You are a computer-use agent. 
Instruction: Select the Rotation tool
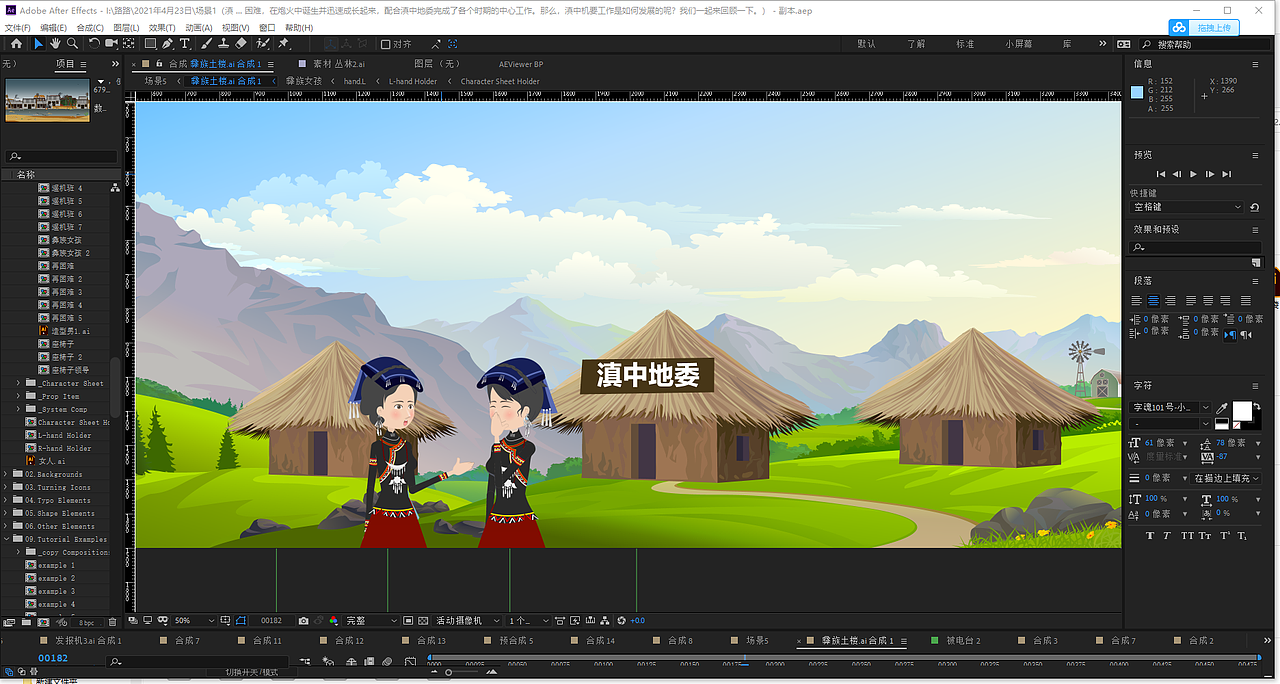[x=94, y=44]
